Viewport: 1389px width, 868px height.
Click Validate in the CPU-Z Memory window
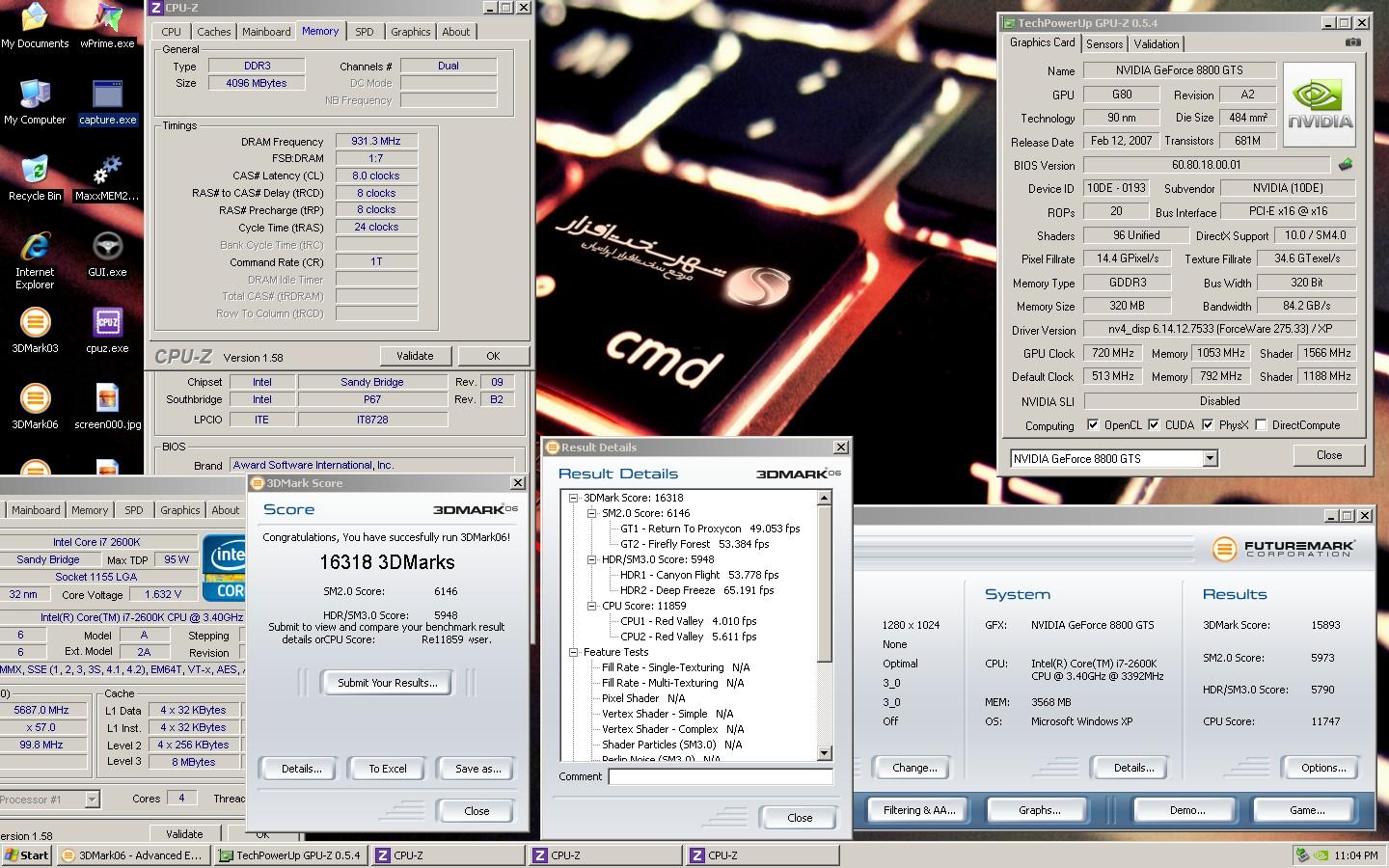tap(415, 356)
